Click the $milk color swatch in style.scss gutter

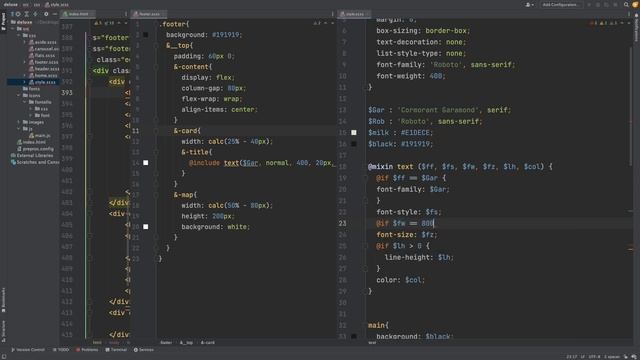click(x=354, y=132)
